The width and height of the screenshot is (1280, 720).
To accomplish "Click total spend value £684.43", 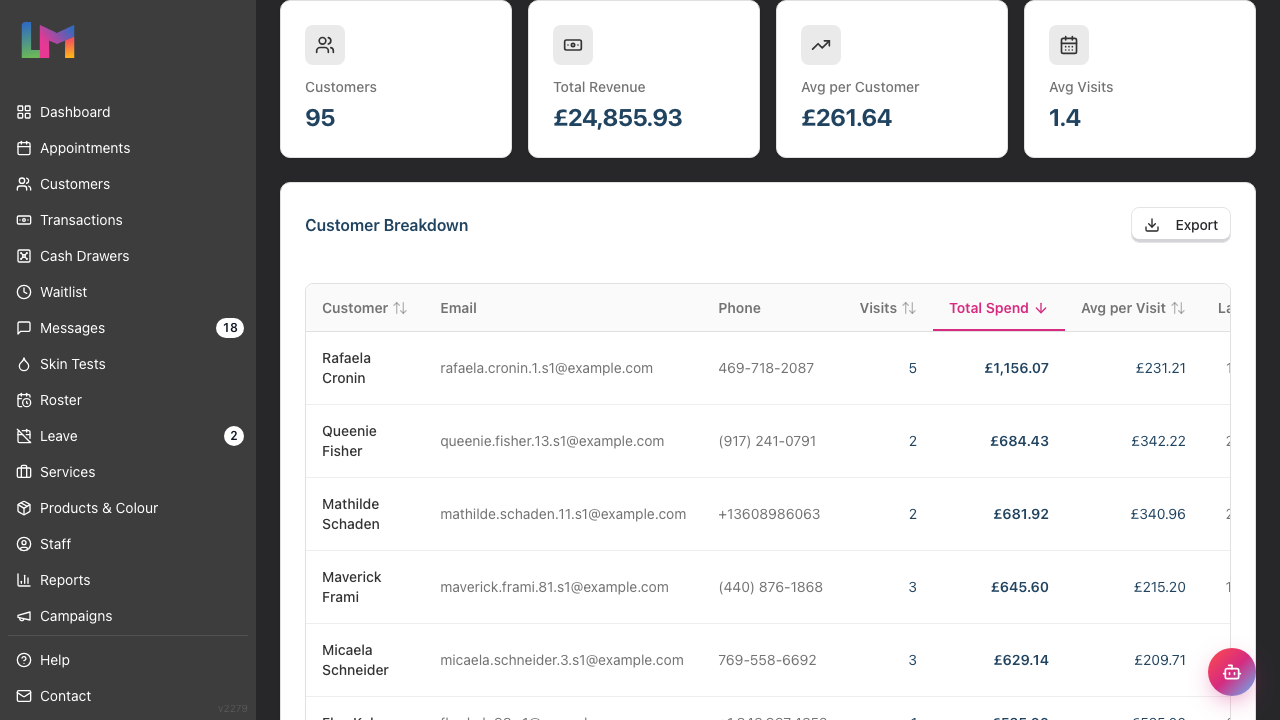I will (x=1019, y=441).
